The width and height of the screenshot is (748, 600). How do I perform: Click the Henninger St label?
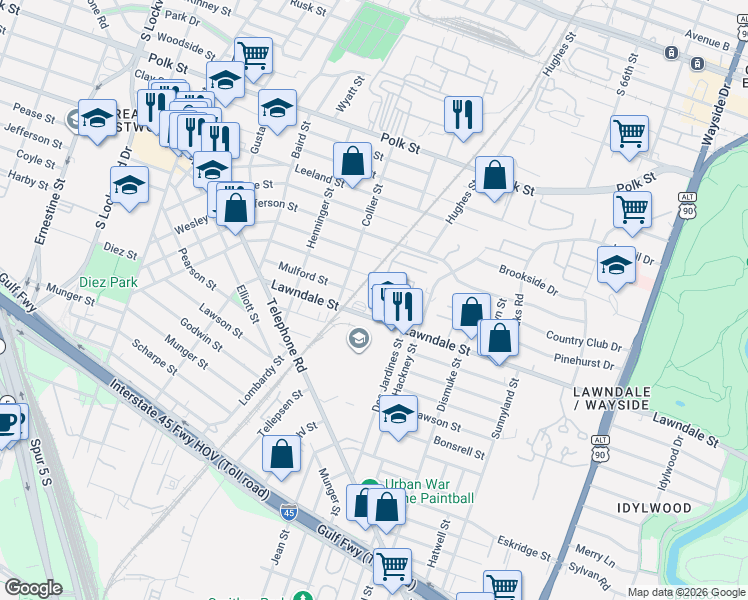coord(320,218)
